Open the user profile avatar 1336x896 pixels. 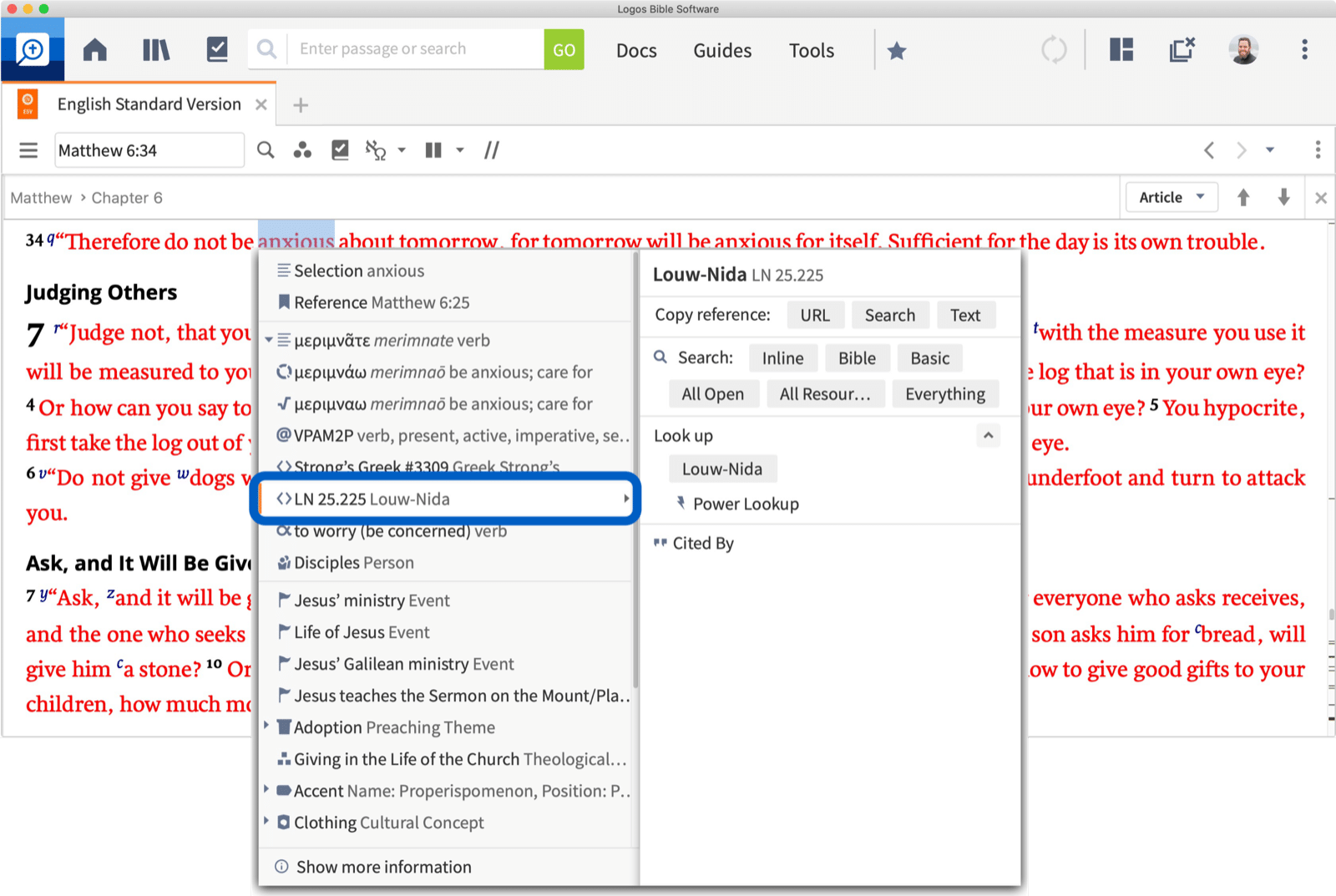(1243, 49)
